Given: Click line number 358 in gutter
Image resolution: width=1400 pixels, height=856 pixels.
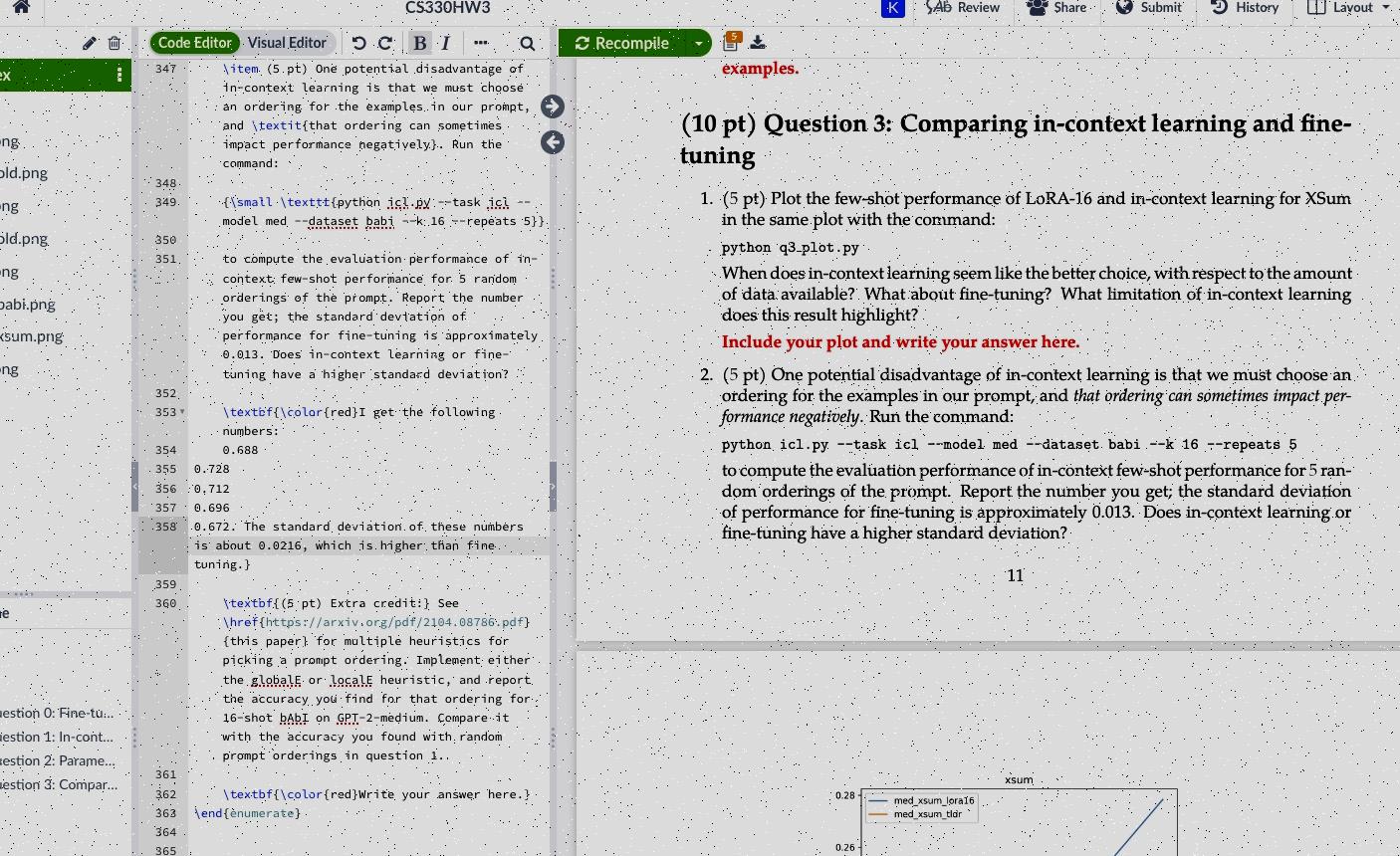Looking at the screenshot, I should pos(165,527).
